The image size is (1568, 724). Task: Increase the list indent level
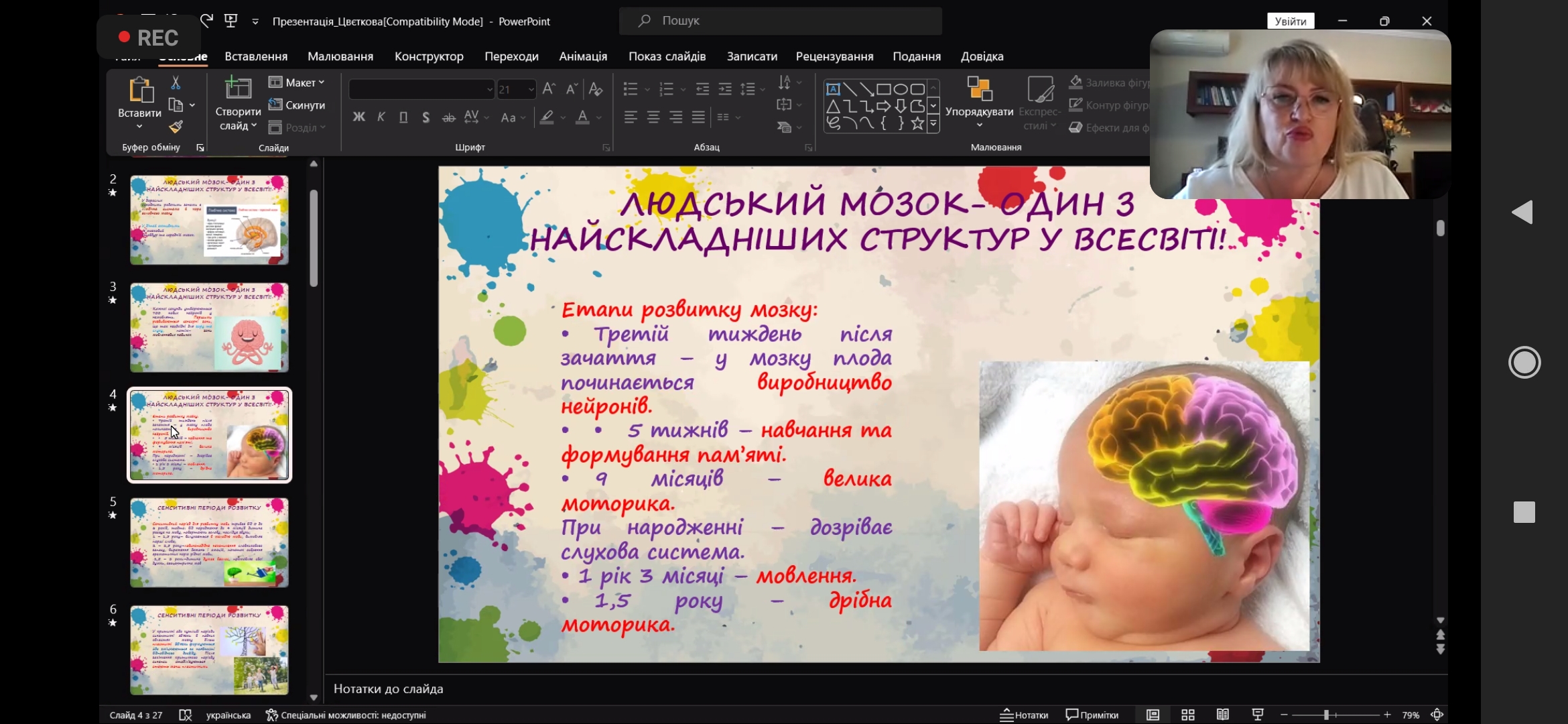coord(725,88)
